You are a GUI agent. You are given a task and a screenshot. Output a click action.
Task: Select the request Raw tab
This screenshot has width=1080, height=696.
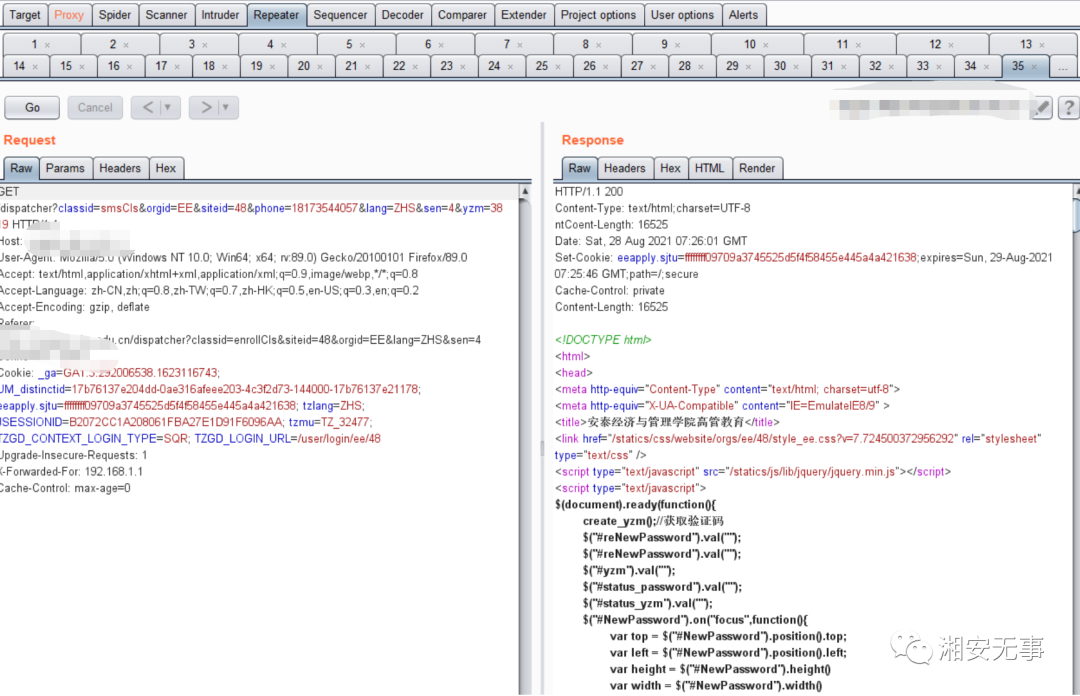[21, 168]
